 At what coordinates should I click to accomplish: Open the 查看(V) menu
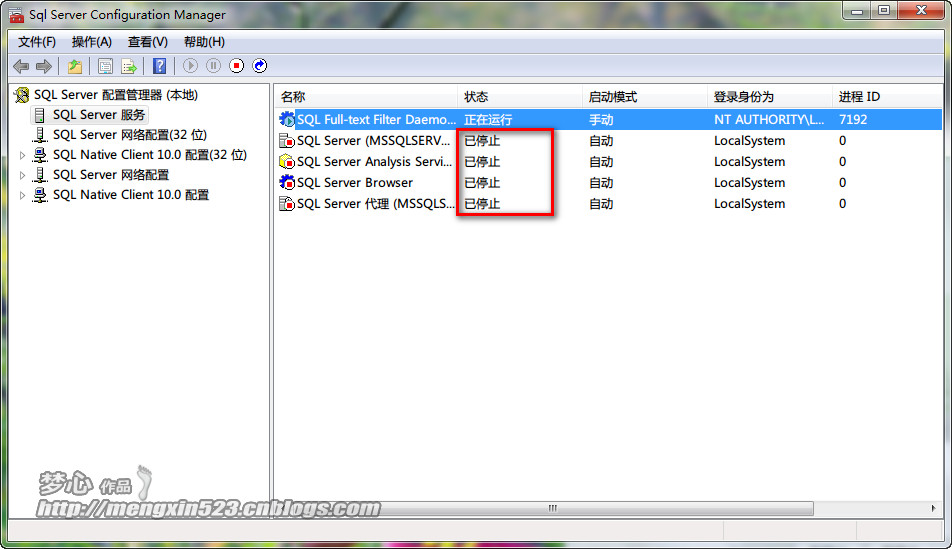(148, 42)
